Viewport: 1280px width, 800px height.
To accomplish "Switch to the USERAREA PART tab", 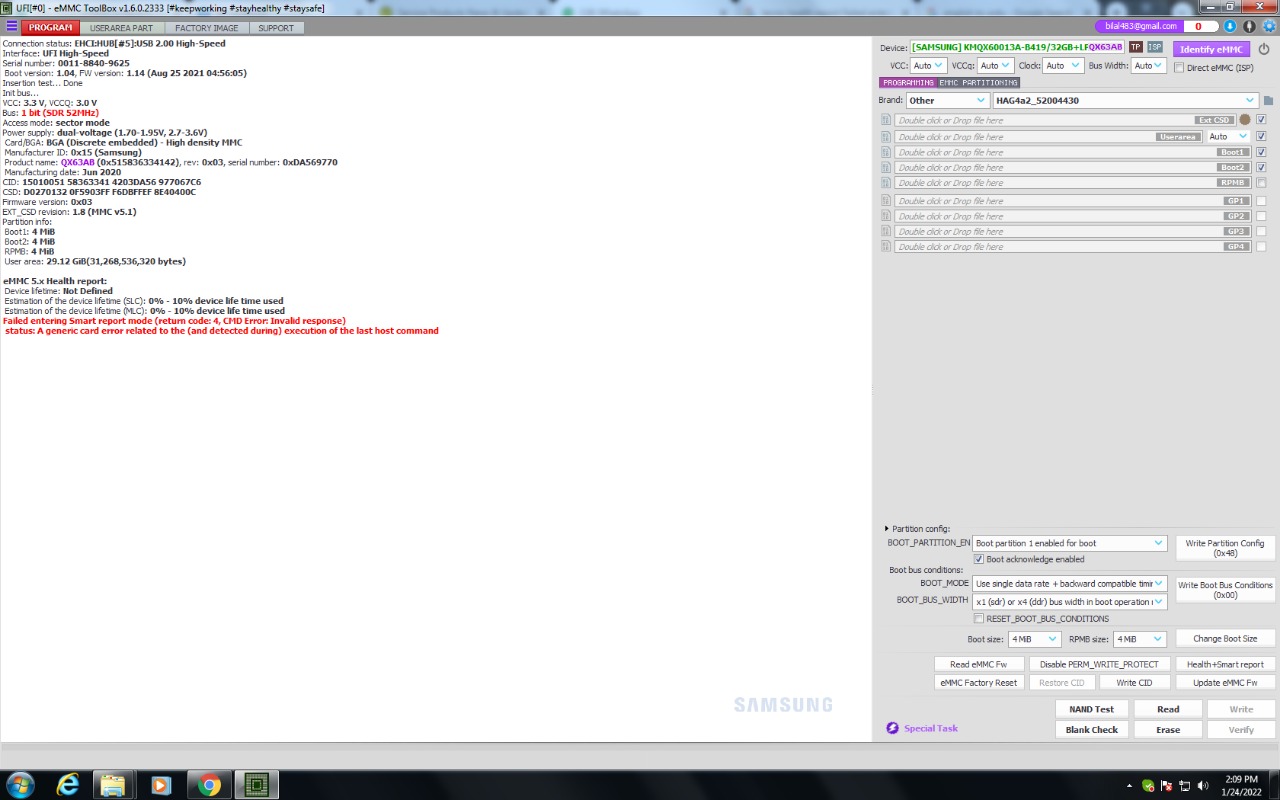I will 122,28.
